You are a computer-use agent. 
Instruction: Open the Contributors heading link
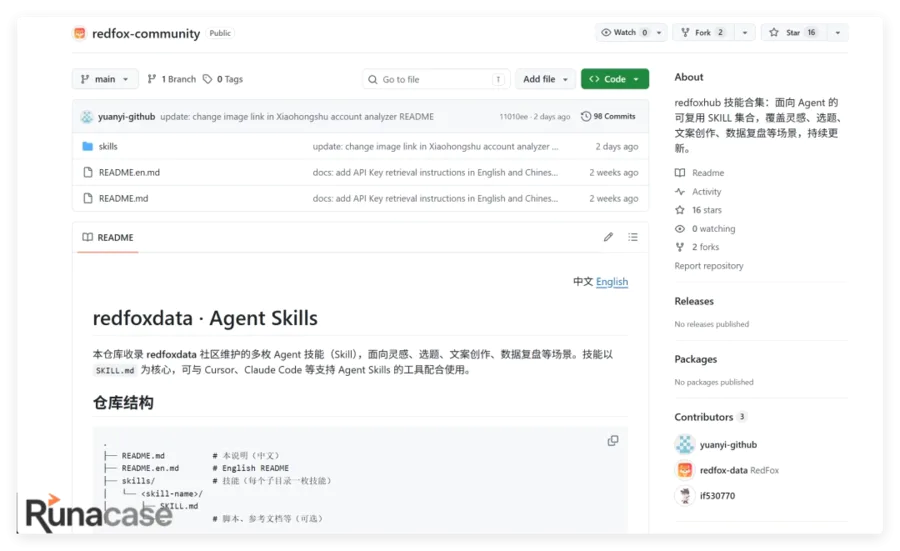pos(710,417)
